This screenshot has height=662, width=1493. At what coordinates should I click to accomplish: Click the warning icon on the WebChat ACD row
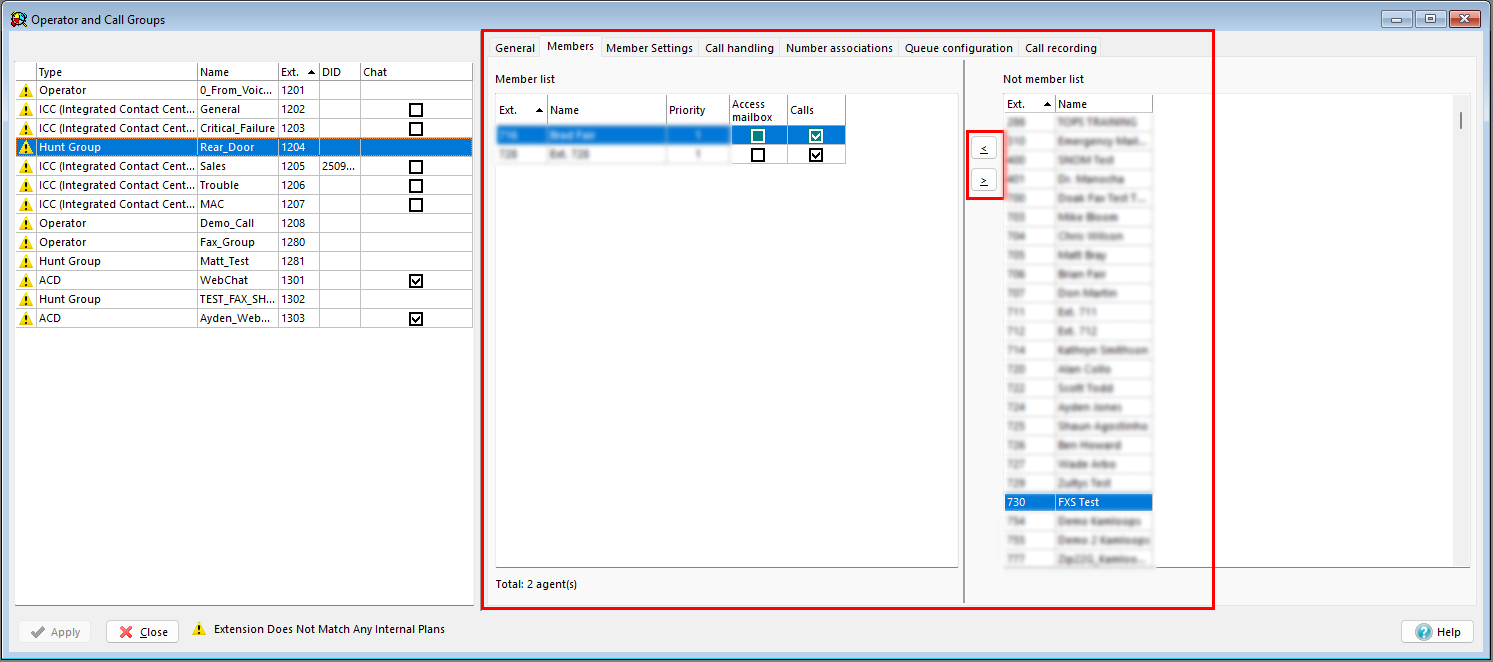click(26, 281)
